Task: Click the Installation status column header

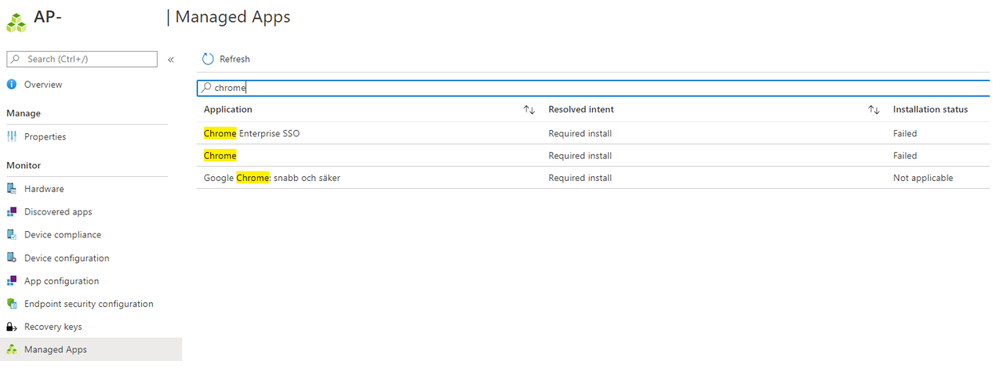Action: pos(930,110)
